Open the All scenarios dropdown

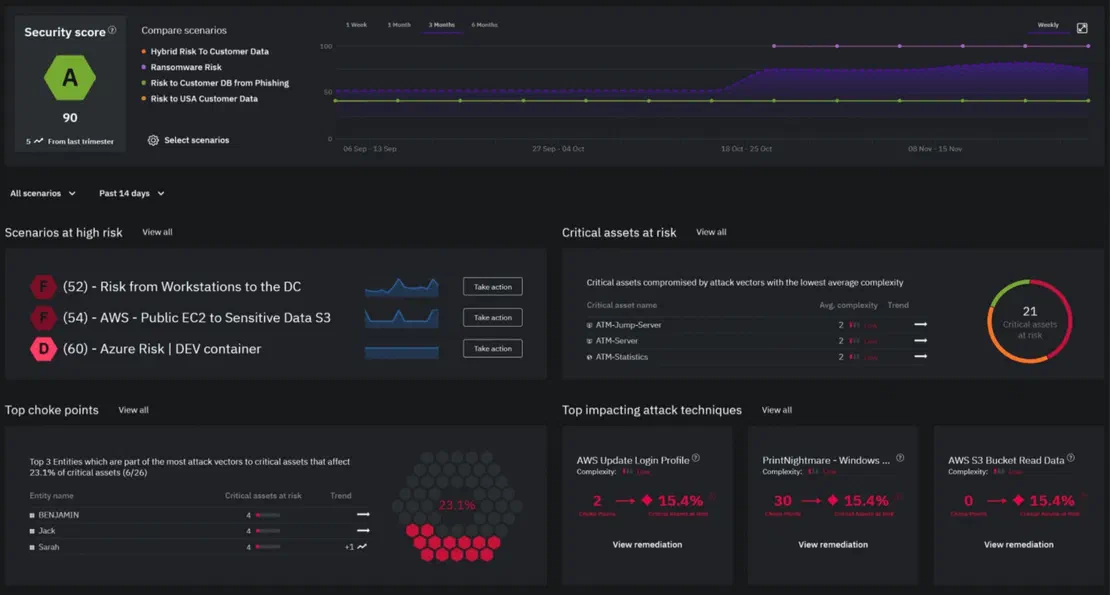[x=42, y=193]
